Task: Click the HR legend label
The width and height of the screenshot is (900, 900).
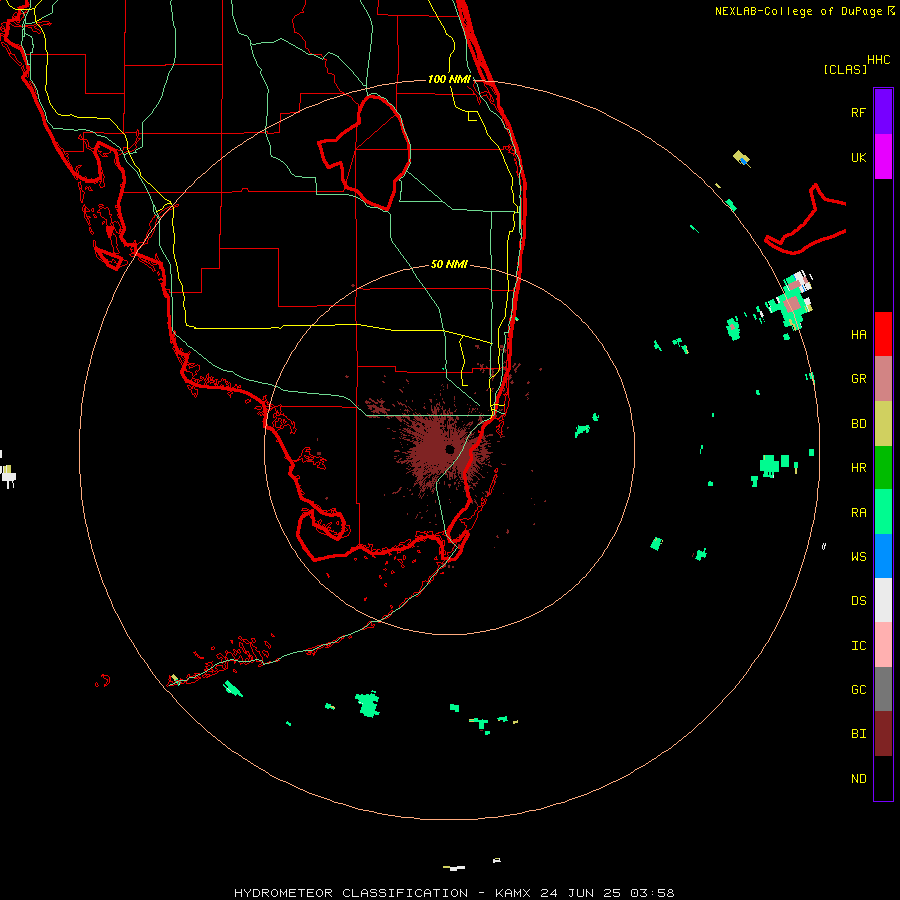Action: pyautogui.click(x=858, y=468)
